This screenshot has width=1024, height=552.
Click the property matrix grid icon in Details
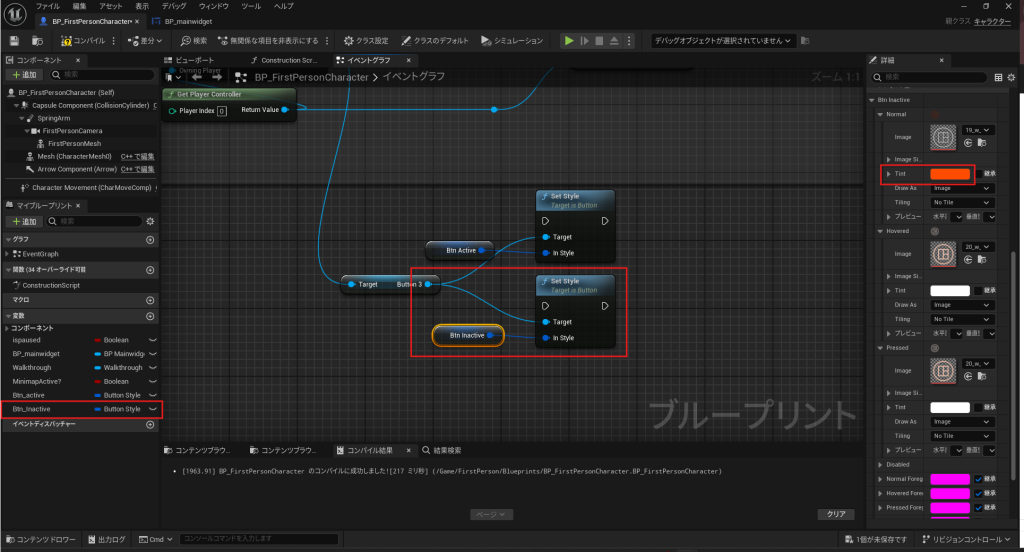click(x=997, y=78)
